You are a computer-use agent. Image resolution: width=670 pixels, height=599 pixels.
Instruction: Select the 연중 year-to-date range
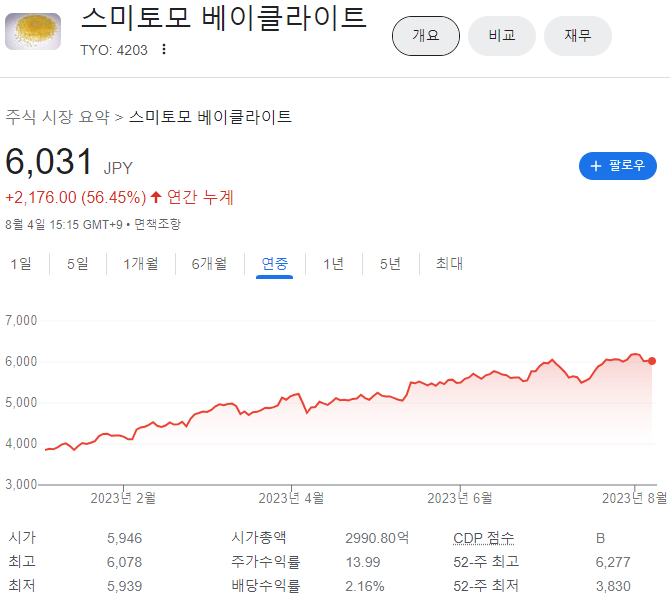point(275,264)
